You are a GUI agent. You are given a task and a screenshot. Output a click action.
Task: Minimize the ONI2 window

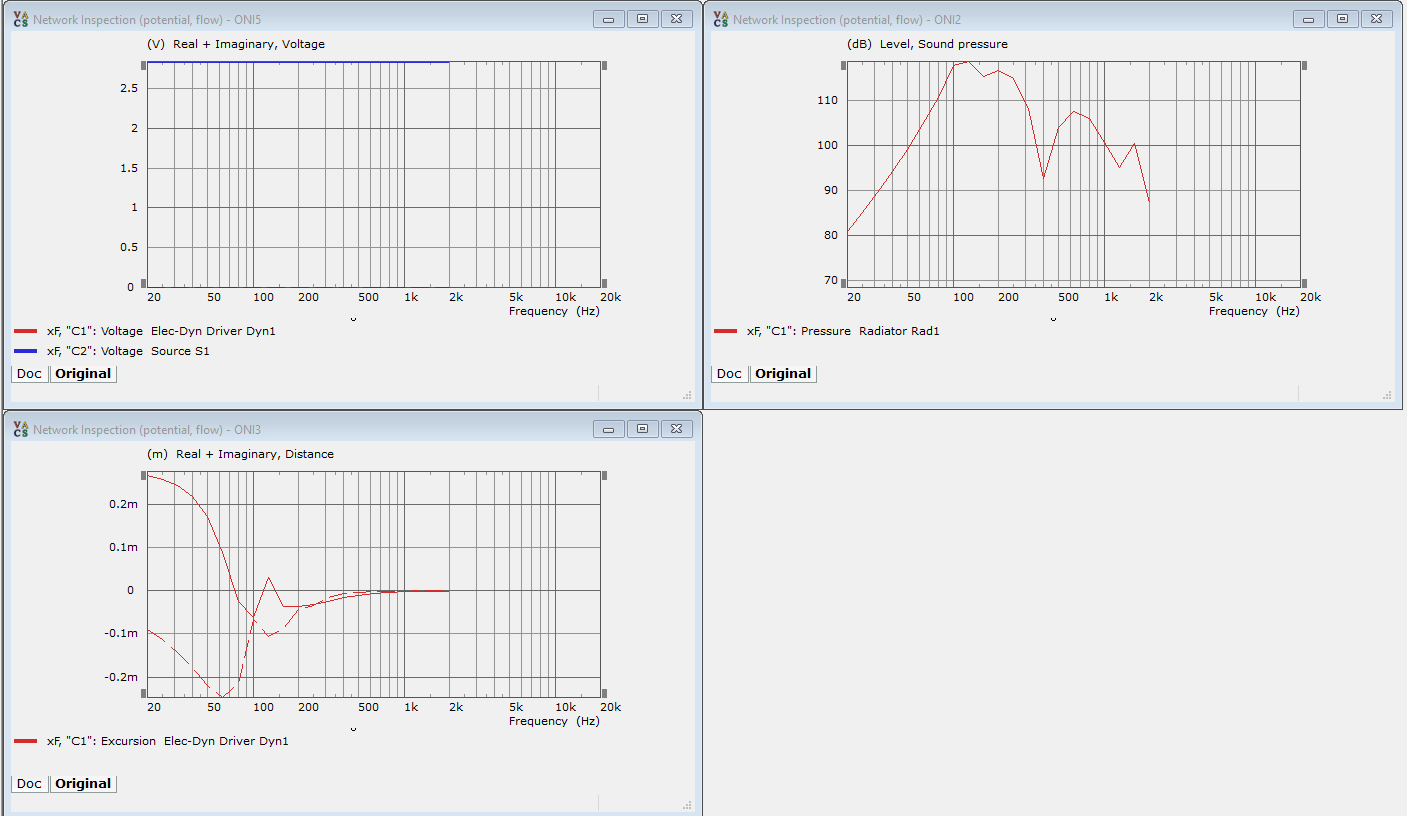[1309, 19]
